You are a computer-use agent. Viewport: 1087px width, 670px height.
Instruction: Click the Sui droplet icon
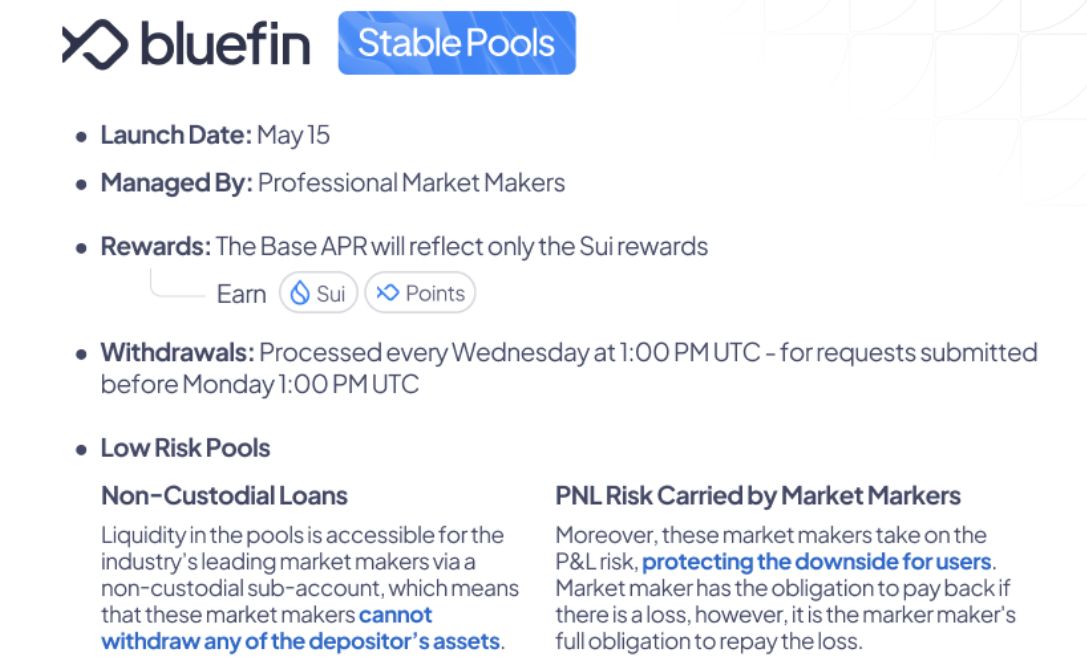click(x=300, y=293)
